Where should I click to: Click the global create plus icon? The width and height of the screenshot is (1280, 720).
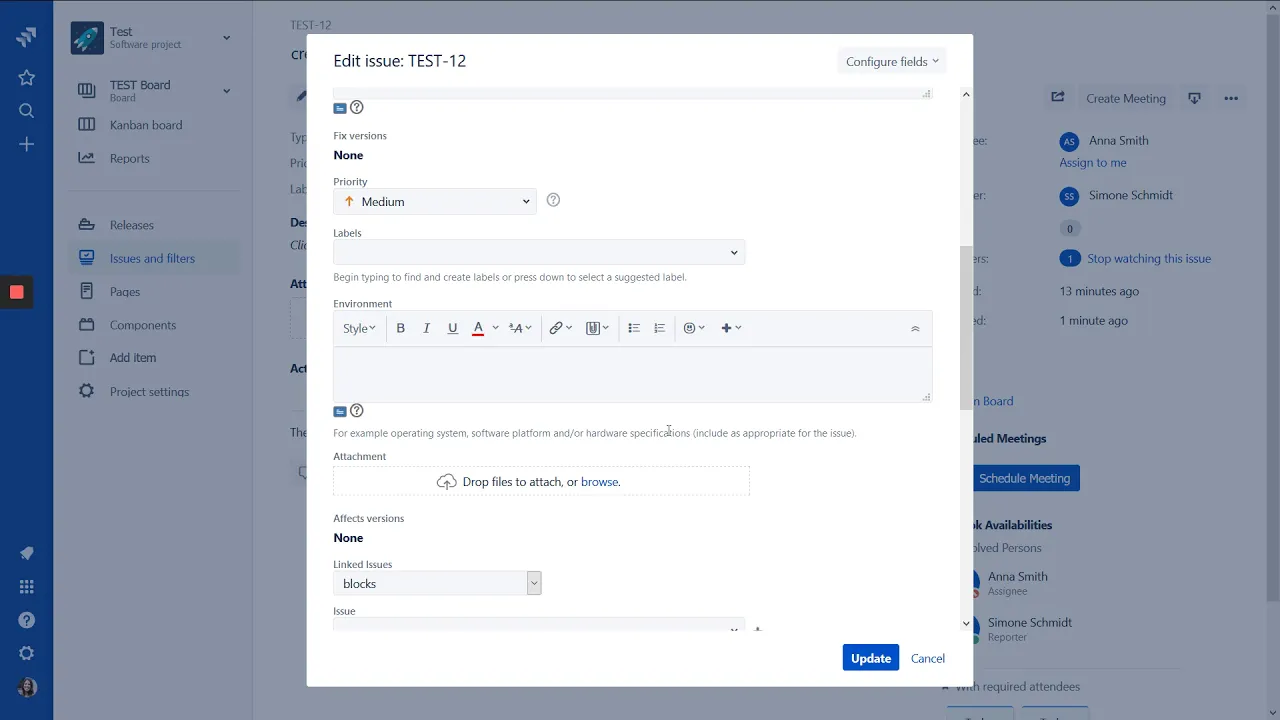point(27,145)
